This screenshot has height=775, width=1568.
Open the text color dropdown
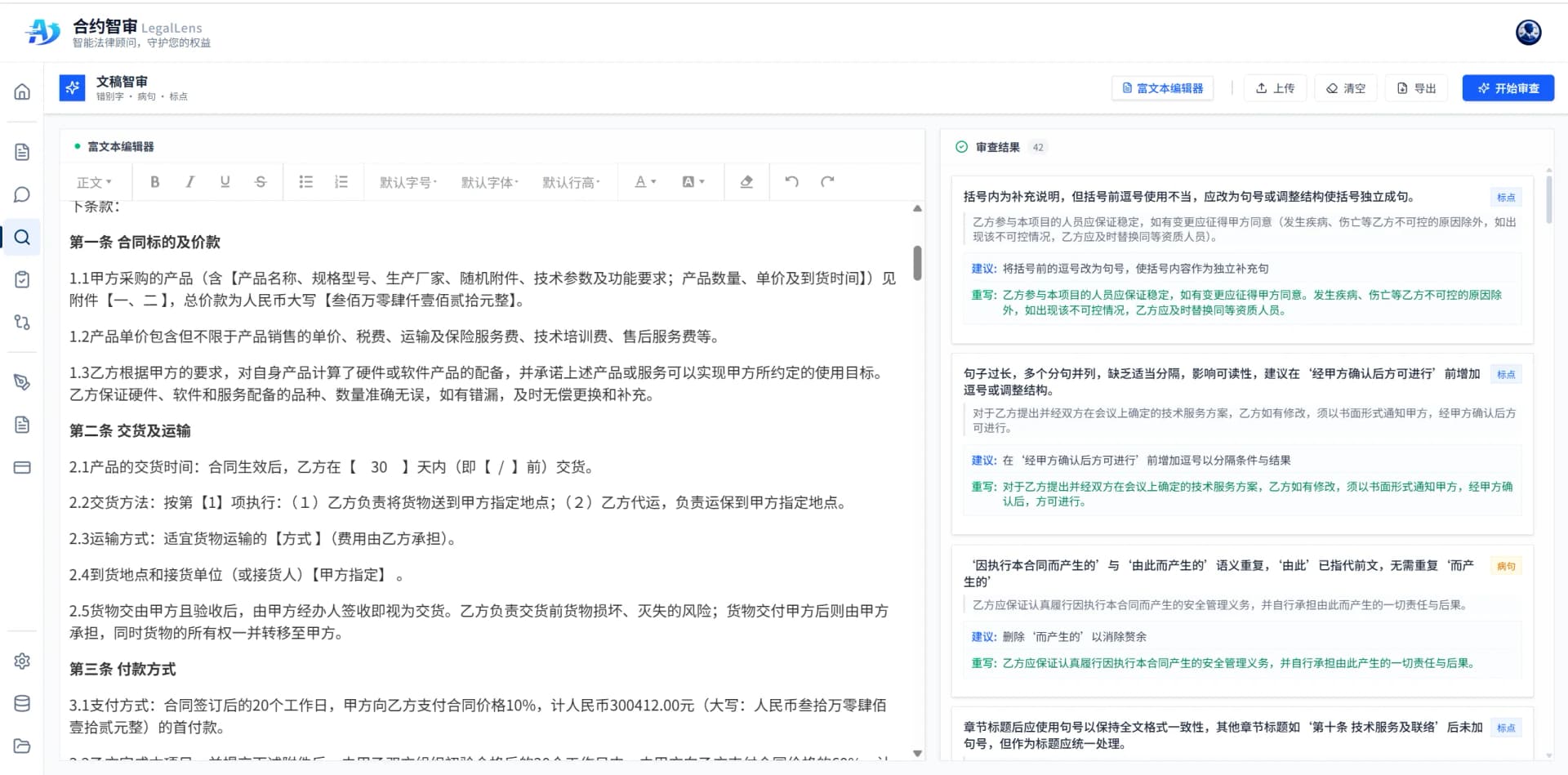pos(645,182)
